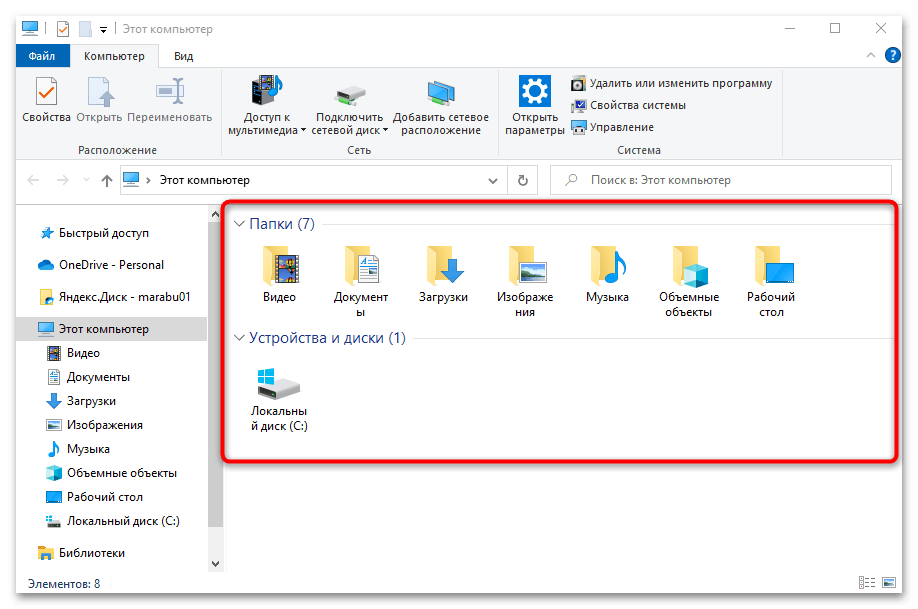This screenshot has width=918, height=609.
Task: Select the Изображения folder in main pane
Action: 525,282
